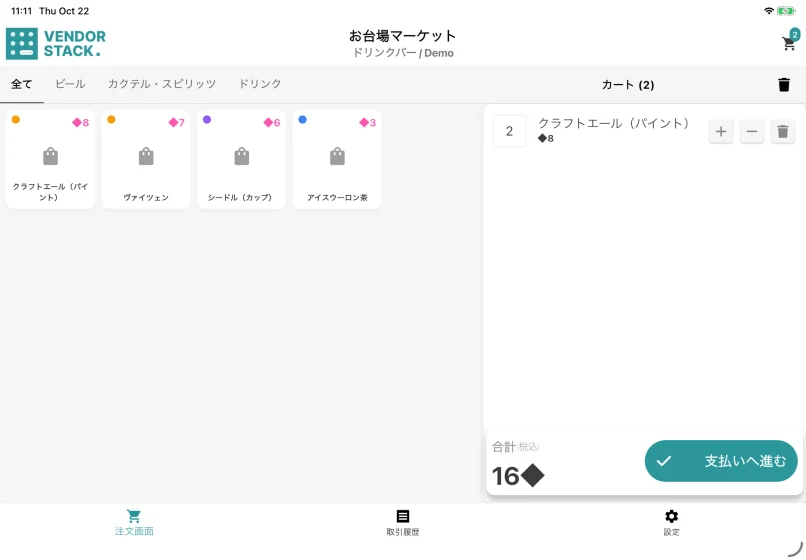Remove クラフトエール from the cart using its trash icon

pos(782,132)
